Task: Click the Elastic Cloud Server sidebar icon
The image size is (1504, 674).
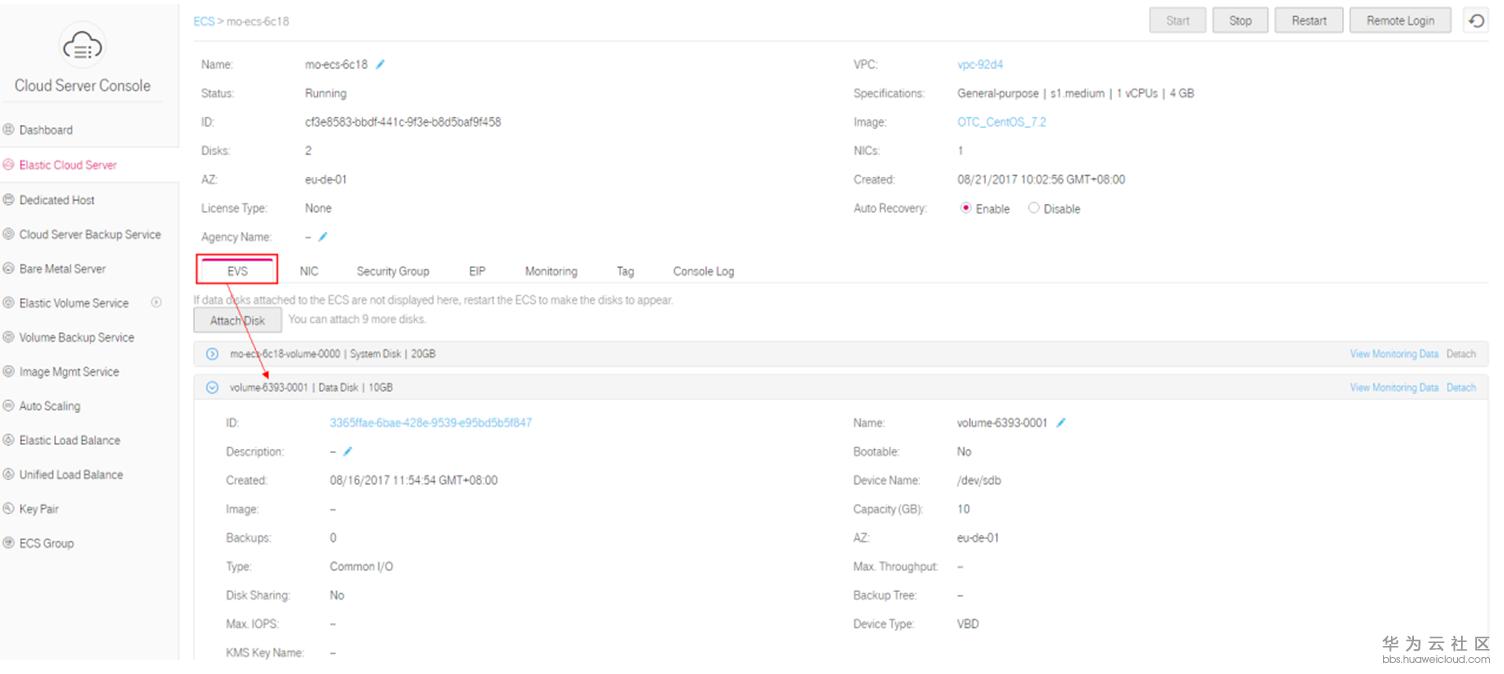Action: tap(9, 165)
